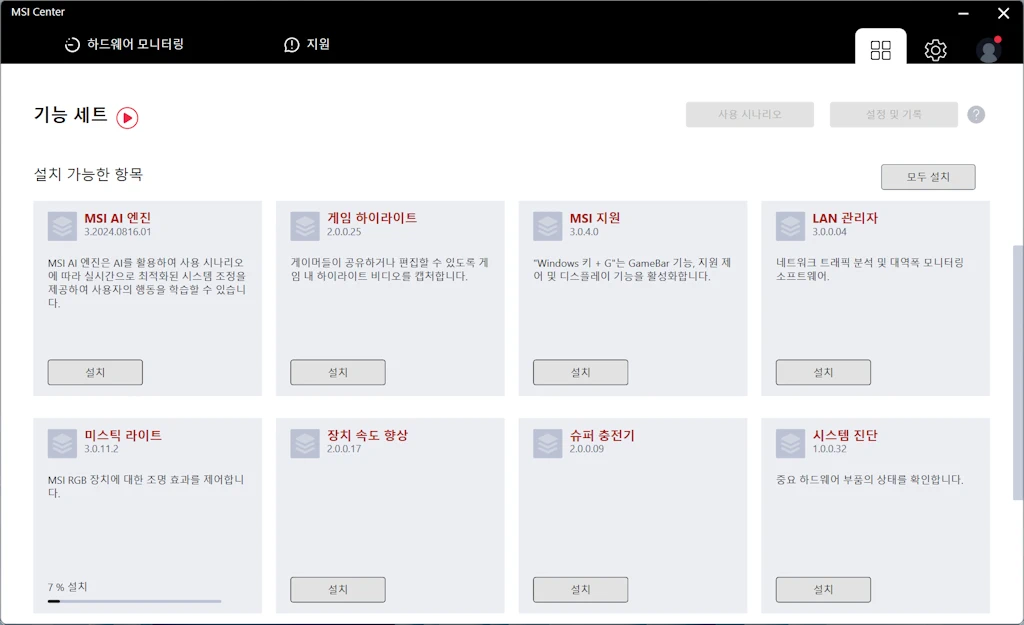Install 장치 속도 향상
The width and height of the screenshot is (1024, 625).
(x=338, y=590)
